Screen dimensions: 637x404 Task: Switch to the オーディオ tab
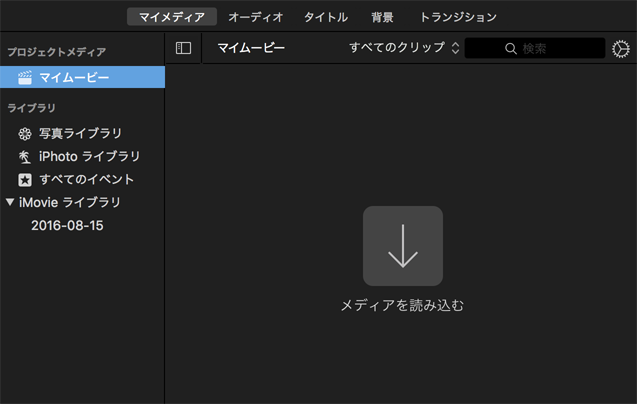tap(255, 17)
